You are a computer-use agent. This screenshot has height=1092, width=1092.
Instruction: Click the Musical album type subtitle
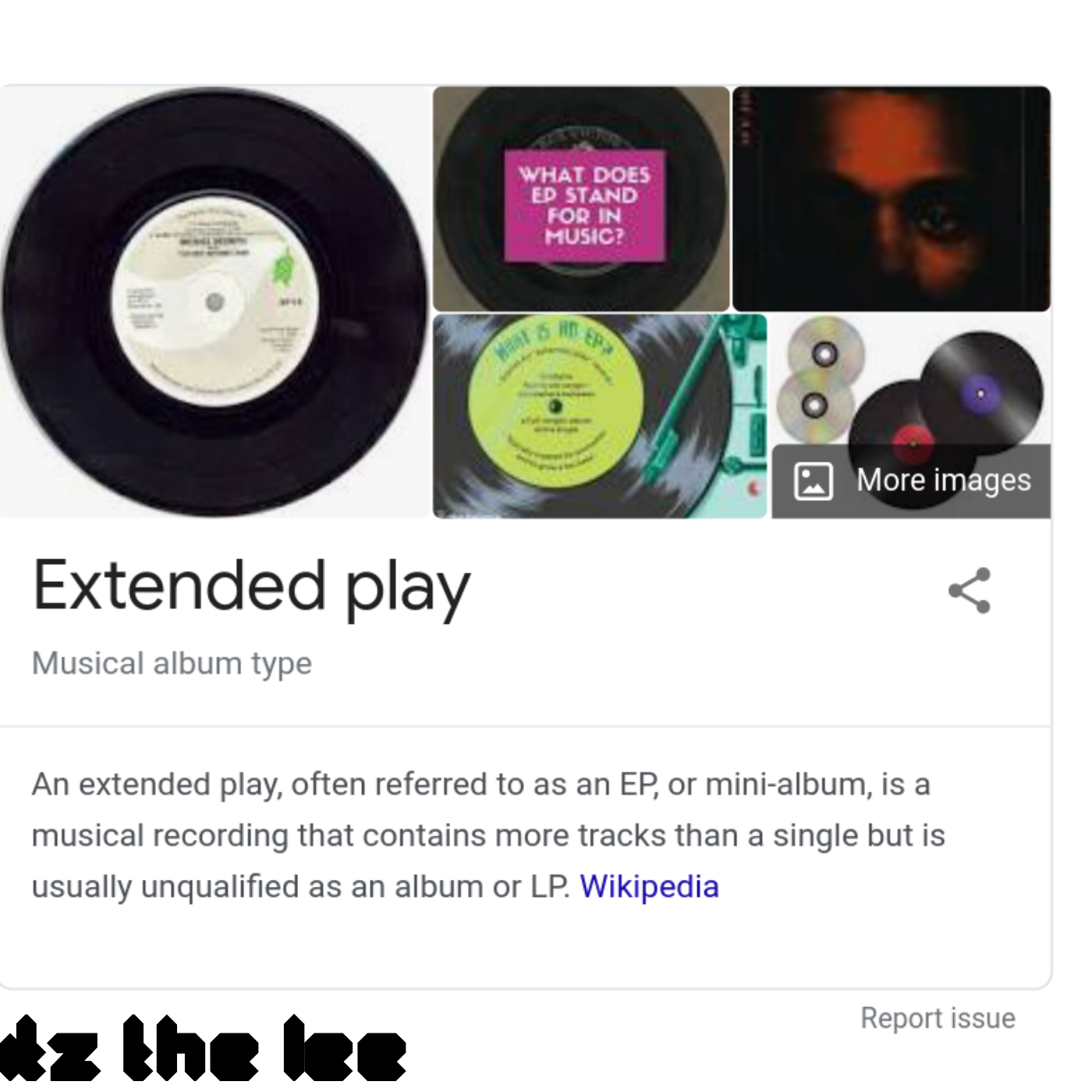pyautogui.click(x=172, y=664)
